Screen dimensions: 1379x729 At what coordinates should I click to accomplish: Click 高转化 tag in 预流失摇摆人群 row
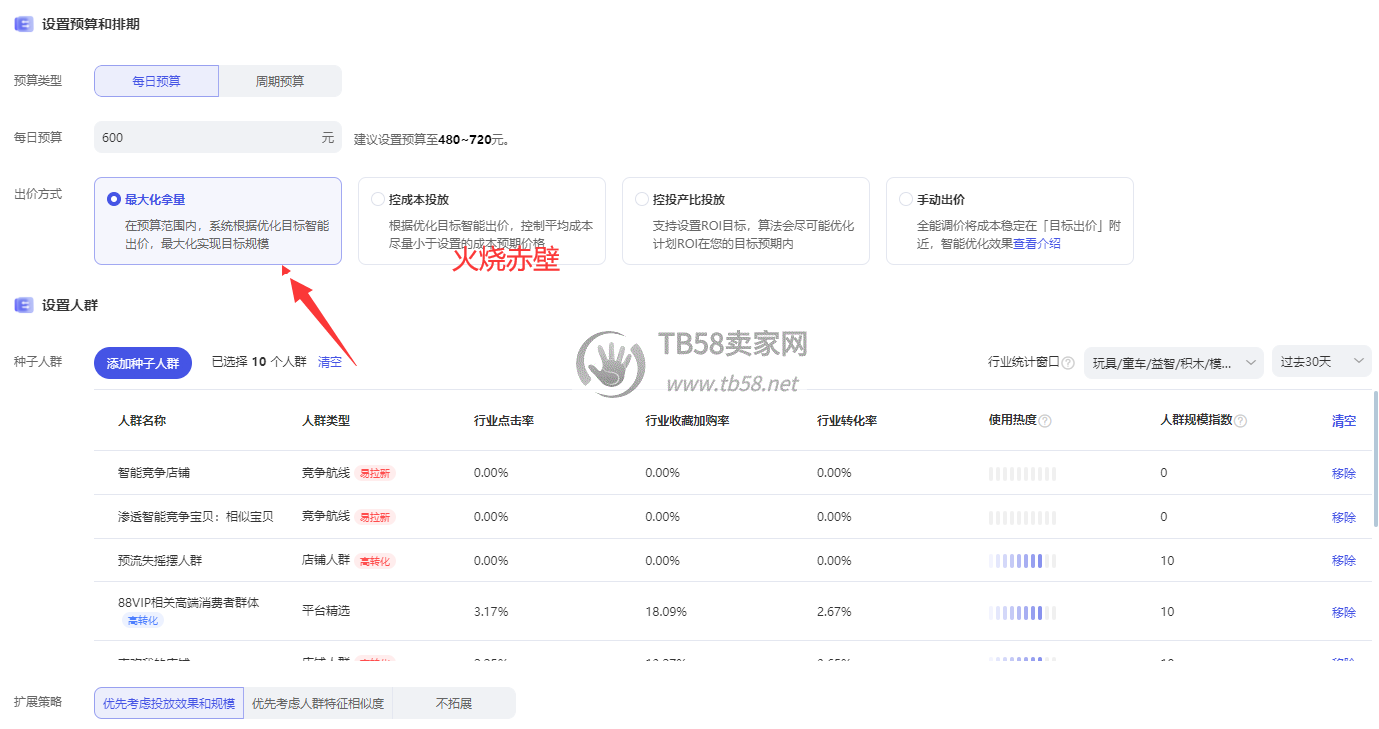point(375,561)
